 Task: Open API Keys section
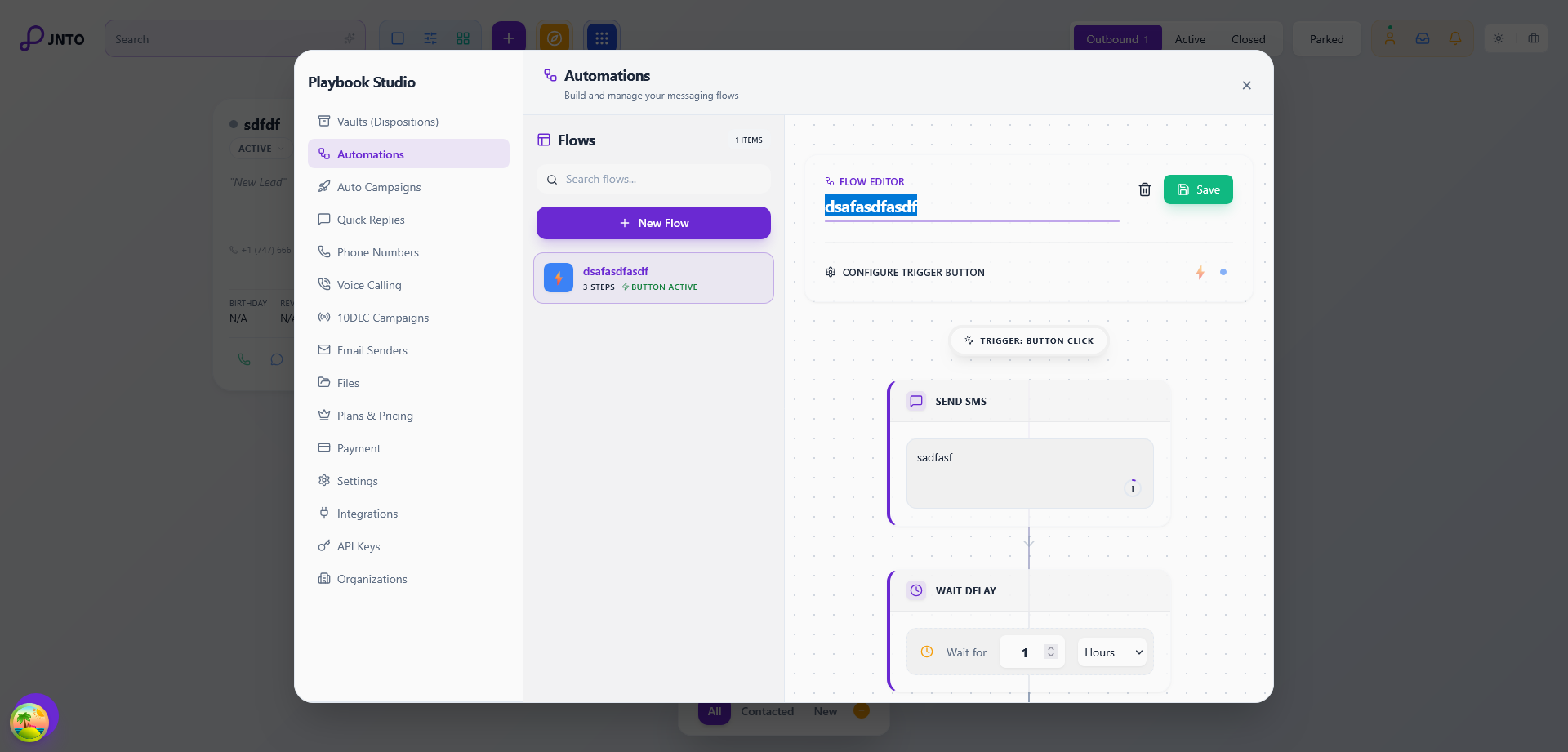tap(408, 546)
